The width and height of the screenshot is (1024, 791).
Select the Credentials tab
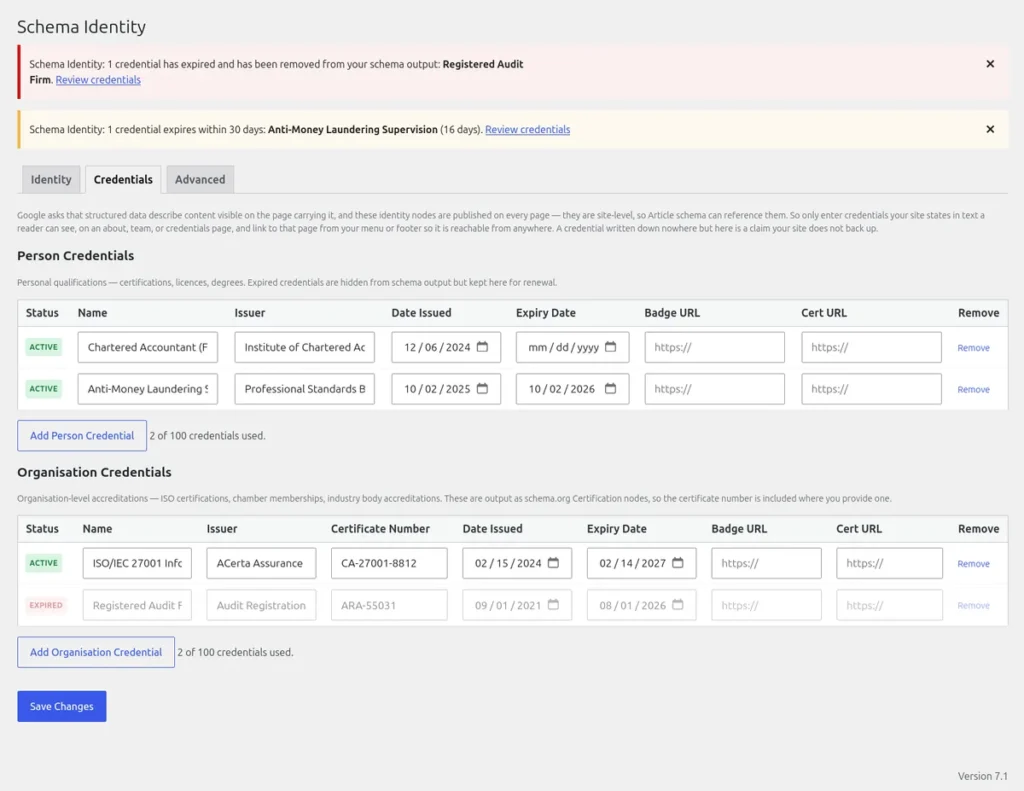[x=123, y=180]
